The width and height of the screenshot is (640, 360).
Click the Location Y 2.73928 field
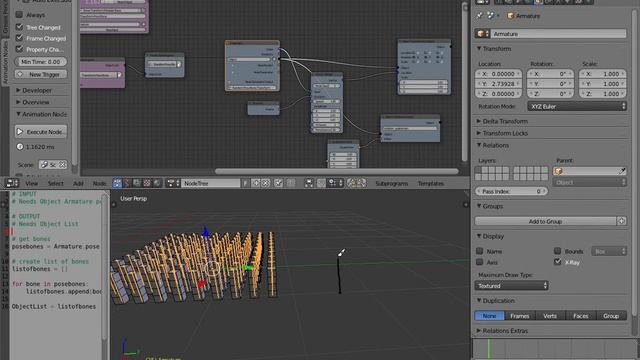[498, 84]
